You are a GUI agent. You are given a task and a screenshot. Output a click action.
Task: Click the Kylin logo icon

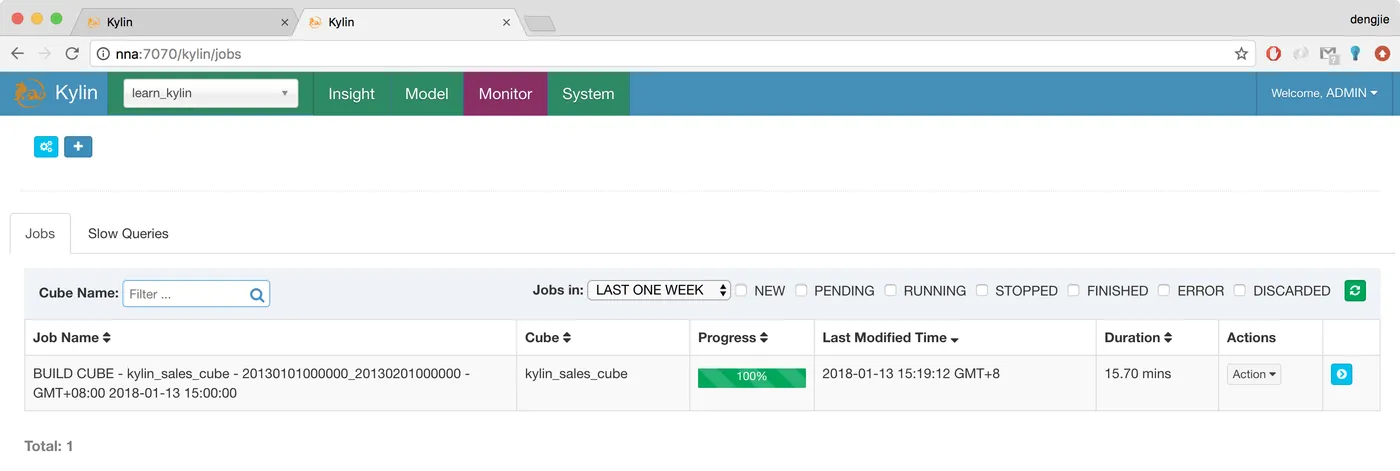click(x=29, y=94)
